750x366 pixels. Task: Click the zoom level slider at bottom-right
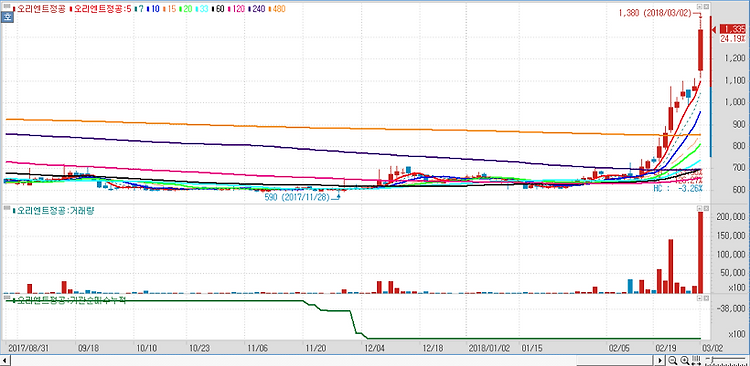pos(727,359)
